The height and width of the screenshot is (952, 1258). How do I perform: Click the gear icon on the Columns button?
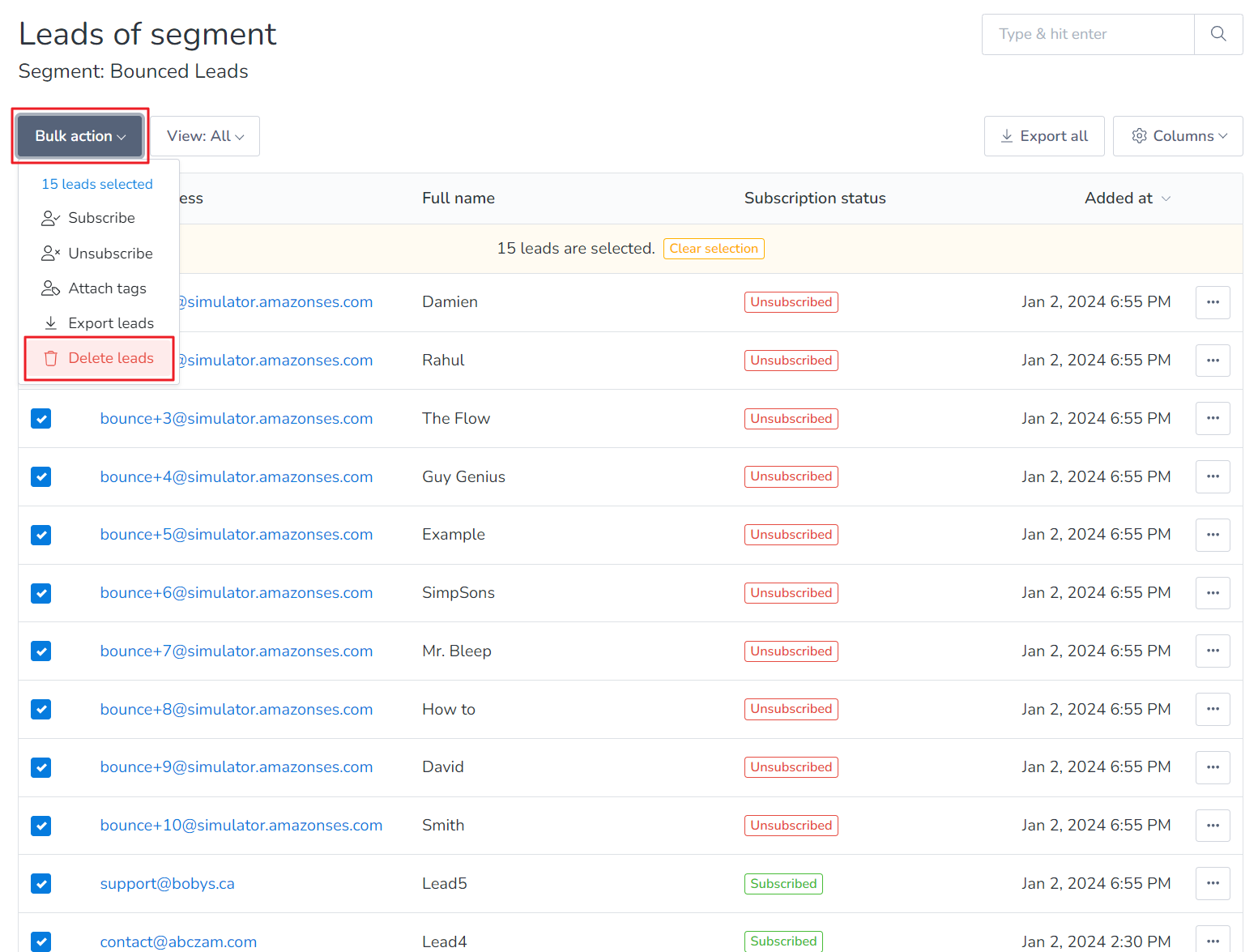1140,136
